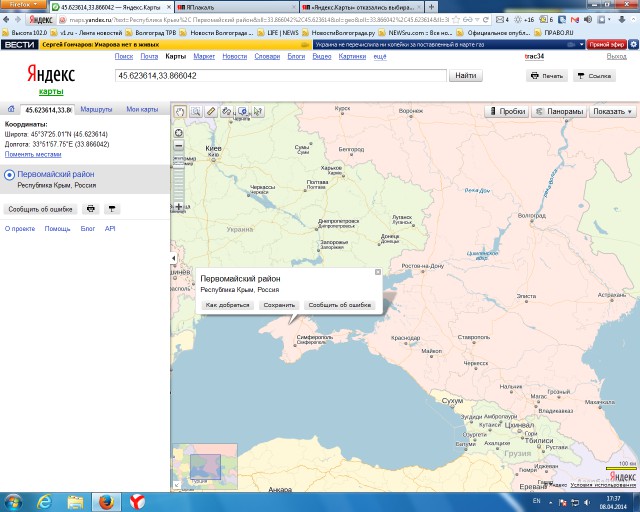Click Сохранить in the balloon

[279, 305]
